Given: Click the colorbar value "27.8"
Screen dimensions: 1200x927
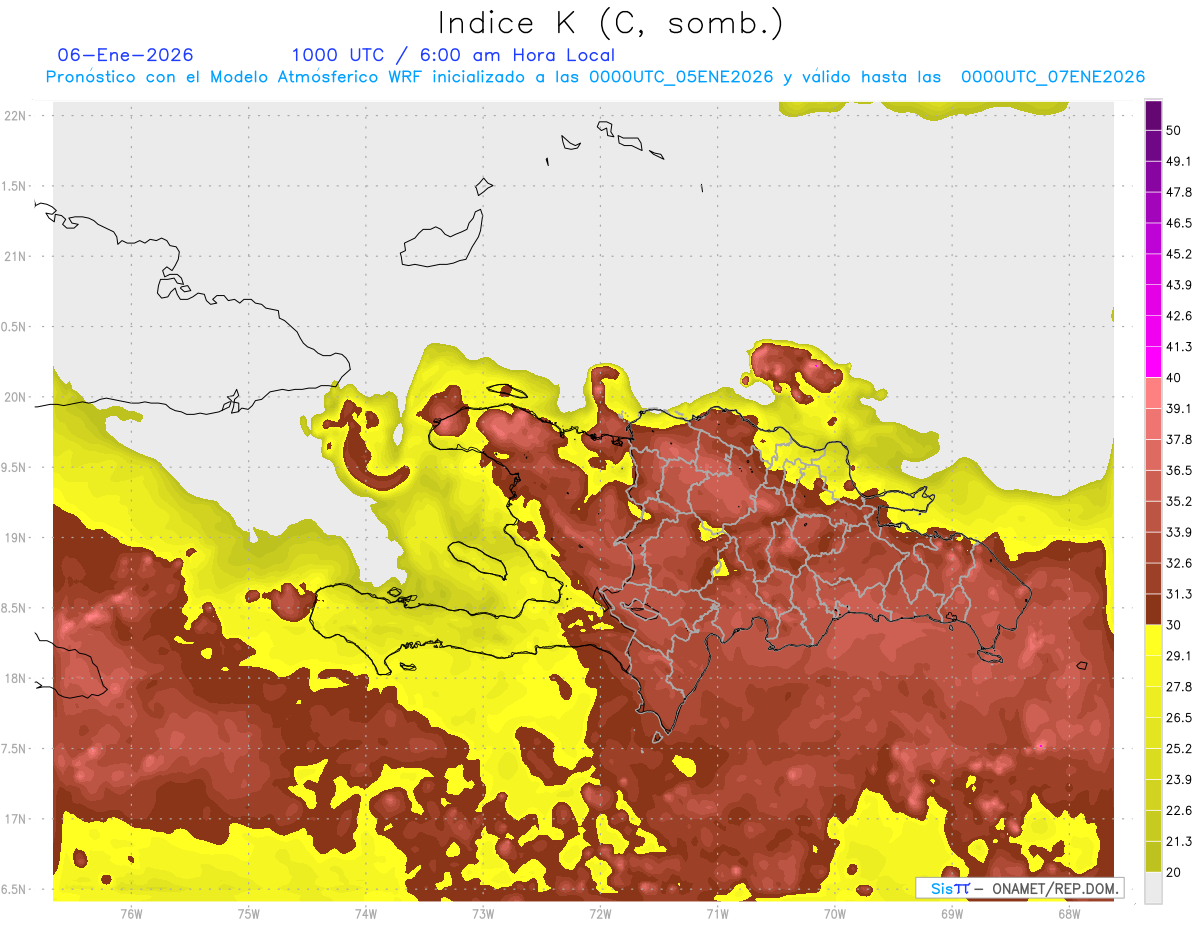Looking at the screenshot, I should [x=1180, y=687].
